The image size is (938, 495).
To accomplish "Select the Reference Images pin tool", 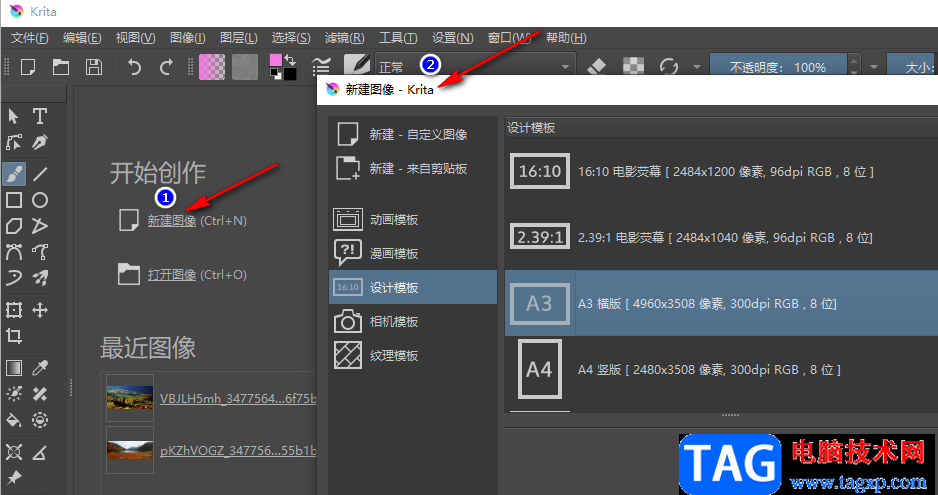I will (x=14, y=478).
